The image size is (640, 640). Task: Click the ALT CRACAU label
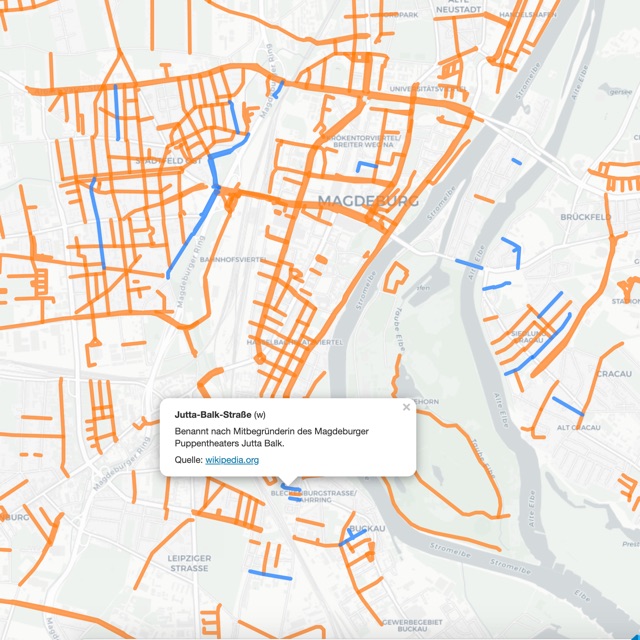pyautogui.click(x=579, y=427)
